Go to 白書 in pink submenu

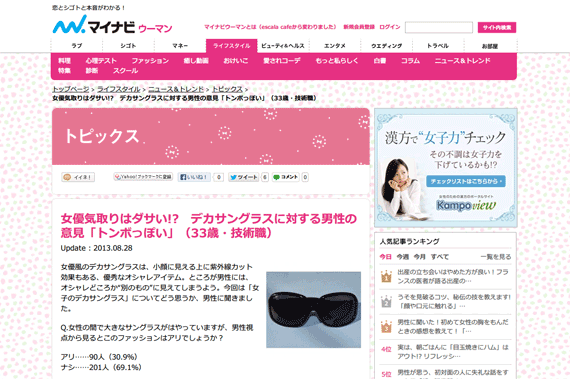[x=380, y=61]
